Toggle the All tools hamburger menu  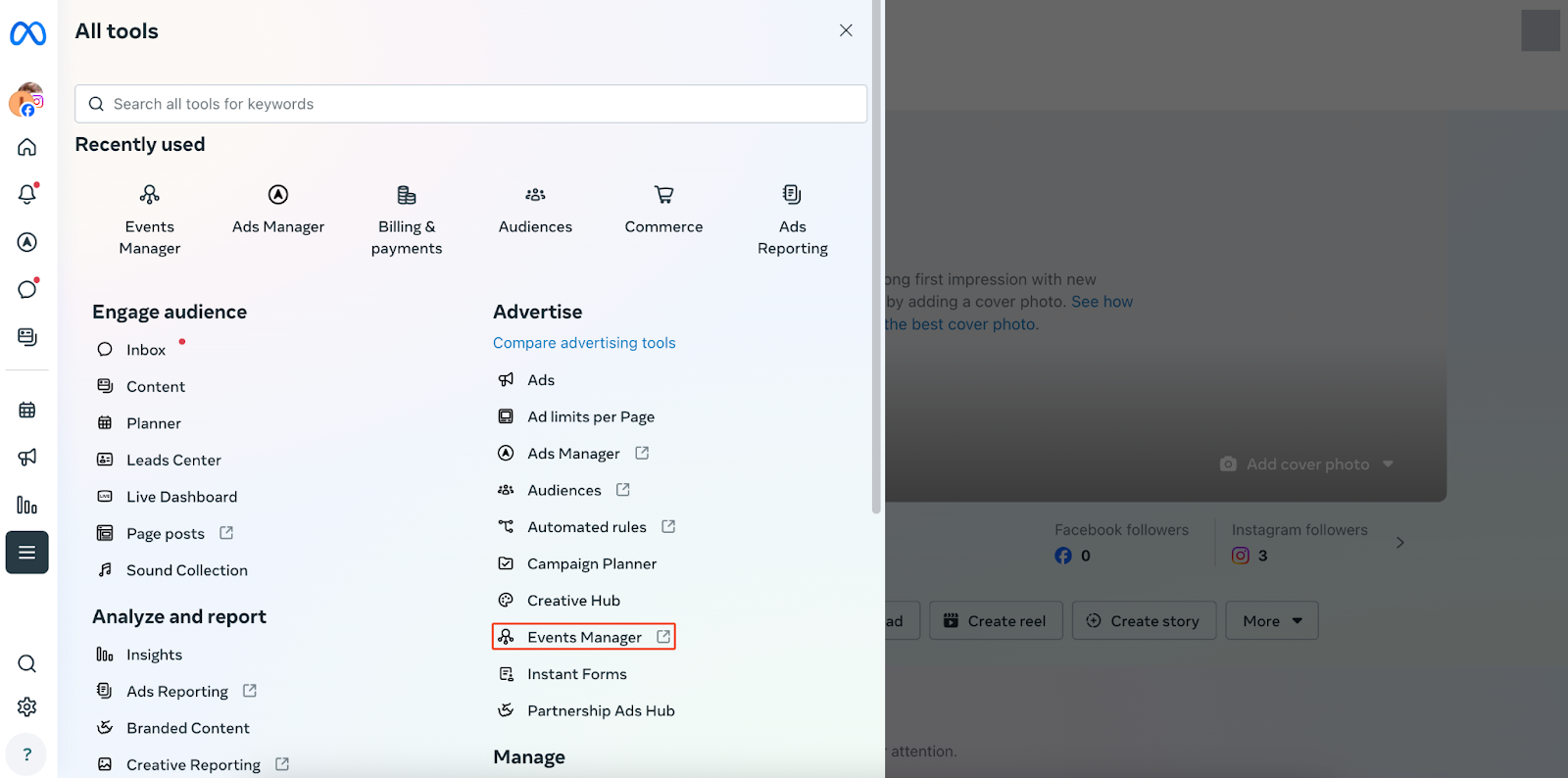27,553
